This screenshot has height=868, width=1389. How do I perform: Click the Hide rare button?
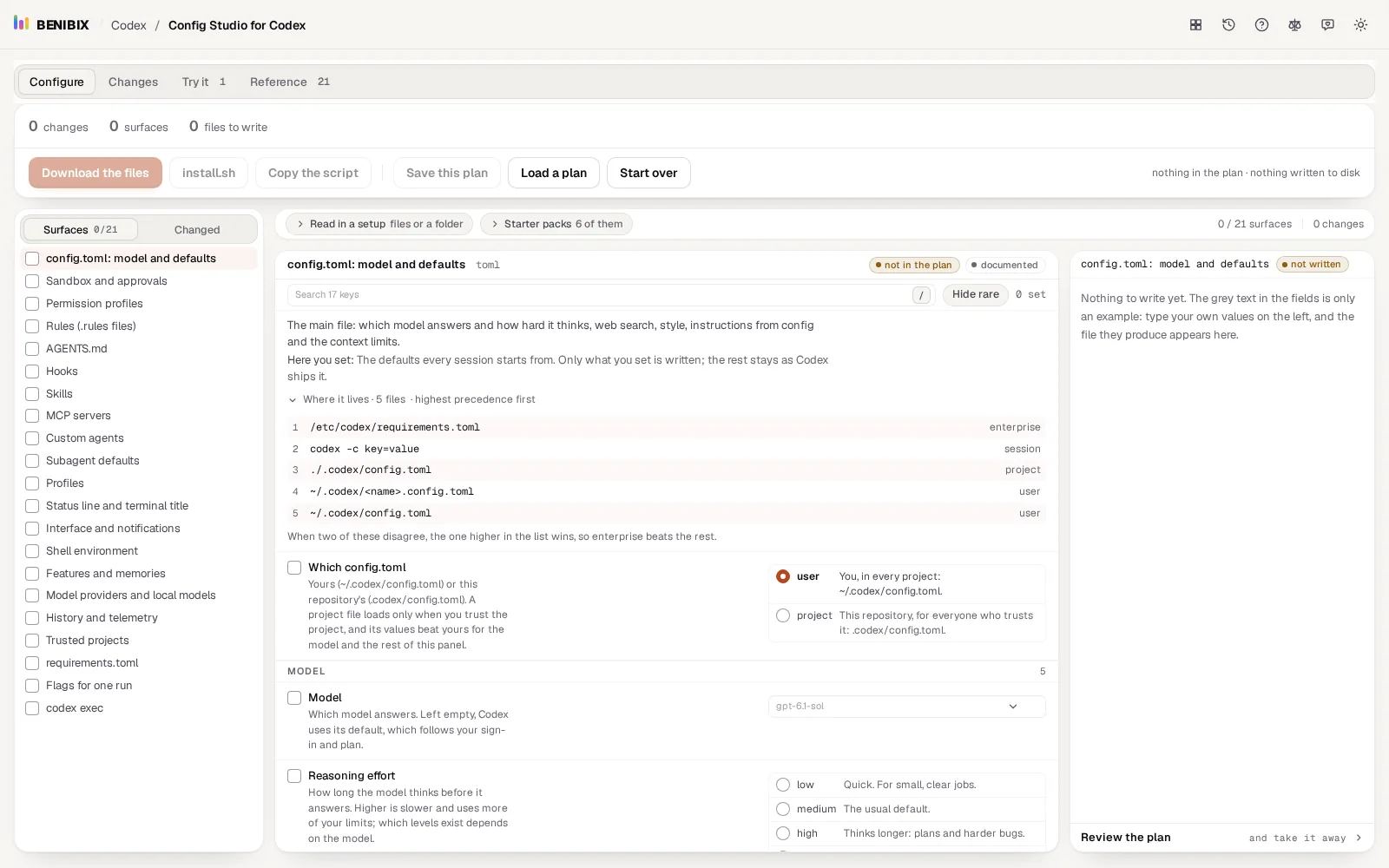point(976,294)
